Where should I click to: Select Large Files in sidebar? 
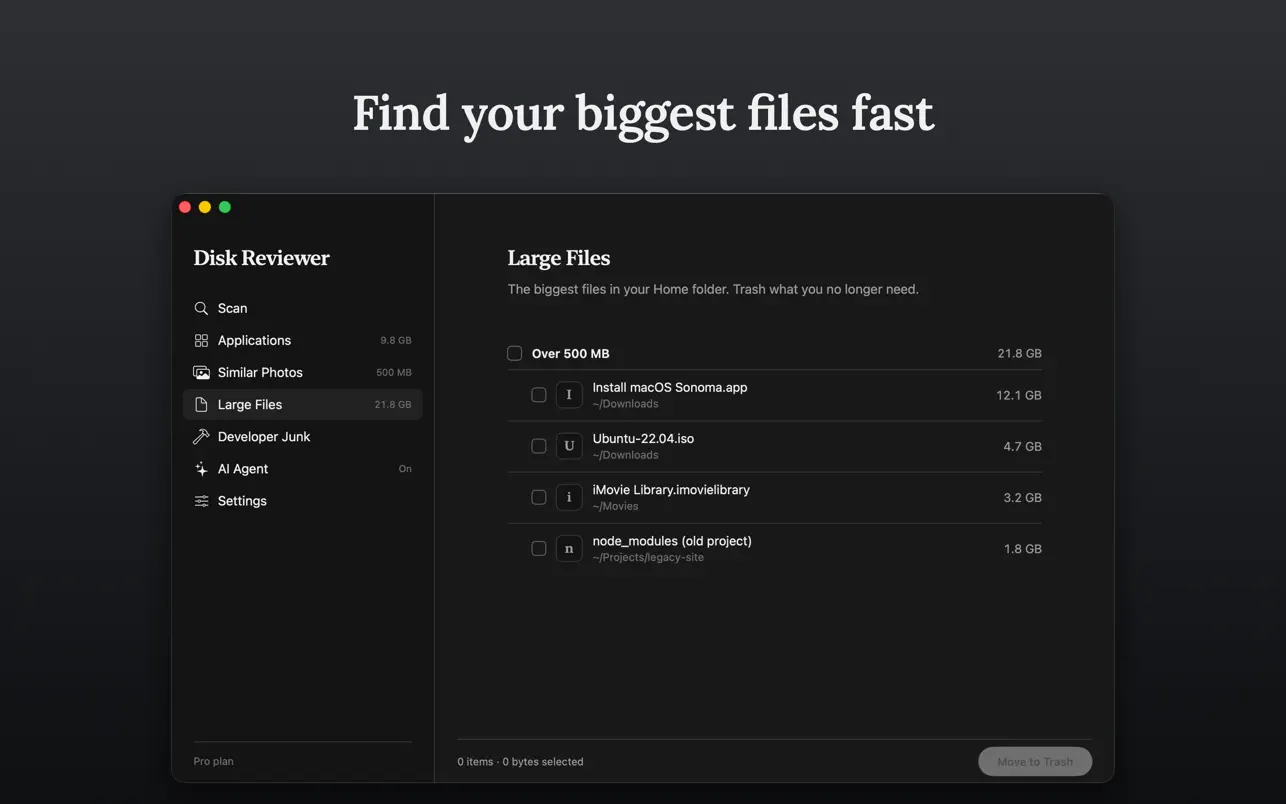(302, 404)
